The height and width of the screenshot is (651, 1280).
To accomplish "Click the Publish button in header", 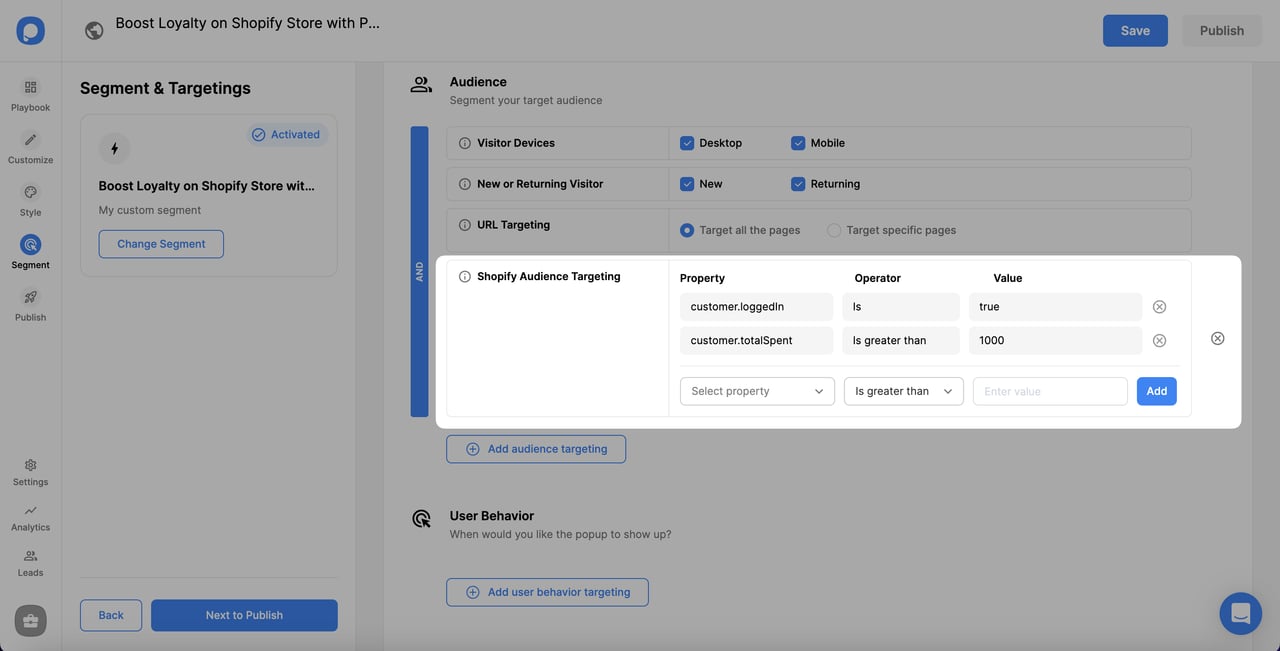I will (x=1222, y=30).
